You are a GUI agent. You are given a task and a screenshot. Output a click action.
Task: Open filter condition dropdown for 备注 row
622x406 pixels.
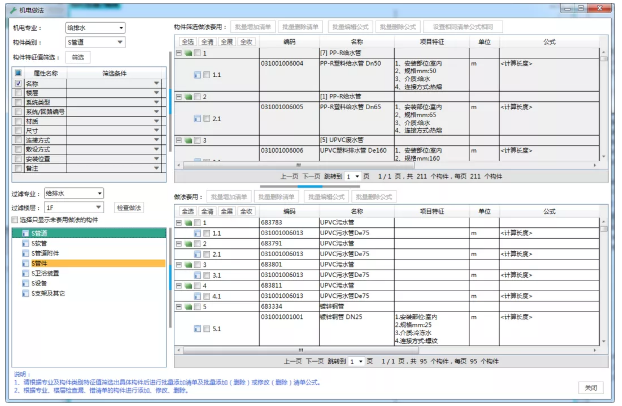[x=157, y=168]
